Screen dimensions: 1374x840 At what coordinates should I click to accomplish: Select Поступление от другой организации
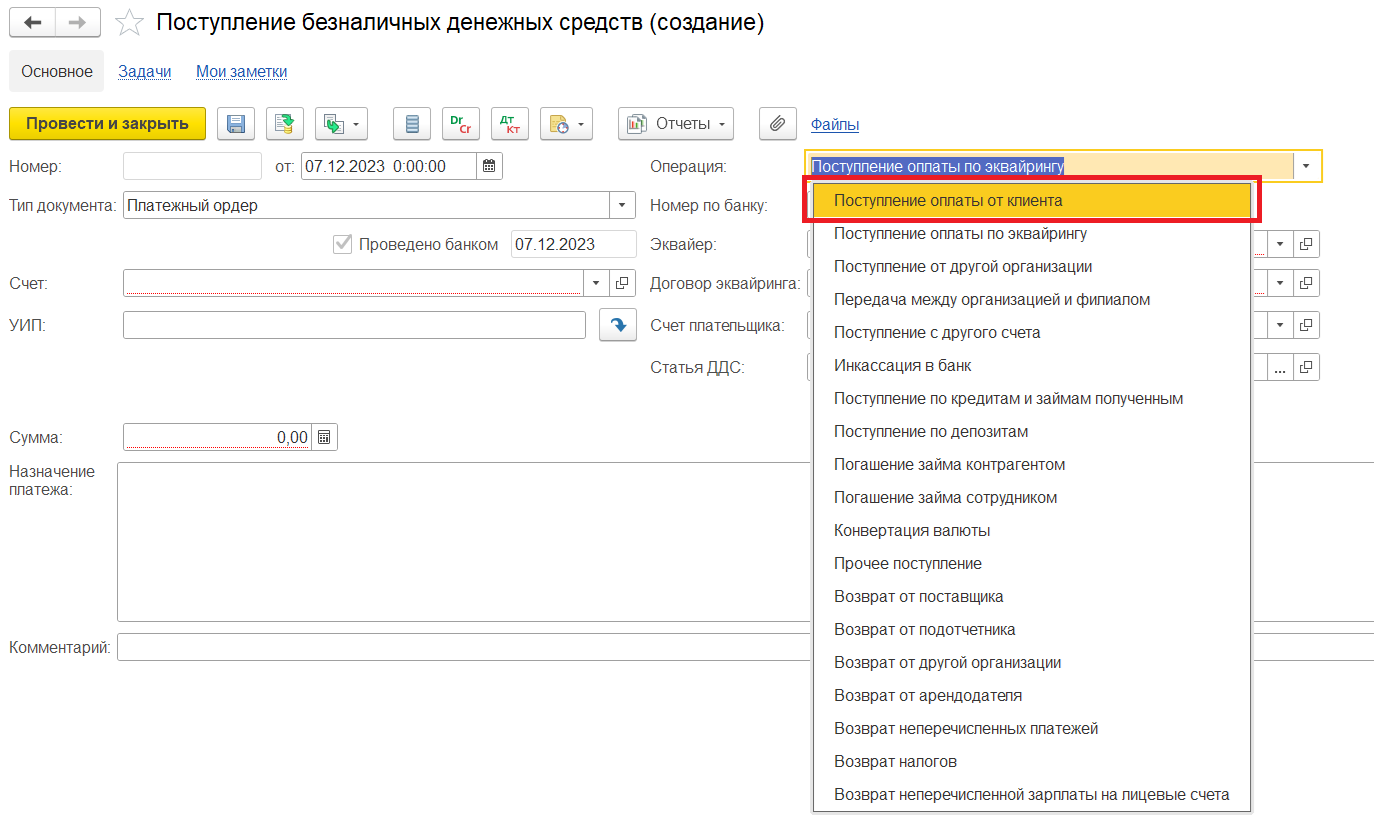point(1031,267)
